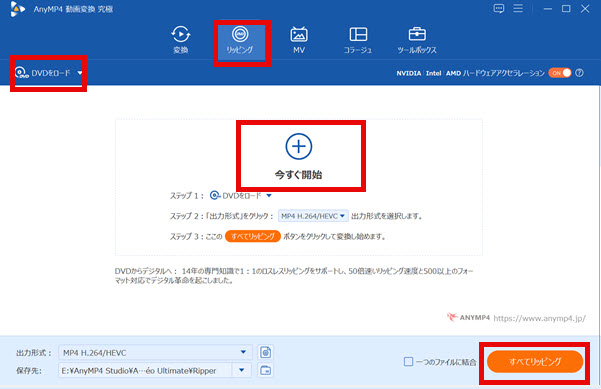Open the hamburger menu in title bar
The height and width of the screenshot is (389, 601).
pyautogui.click(x=518, y=8)
